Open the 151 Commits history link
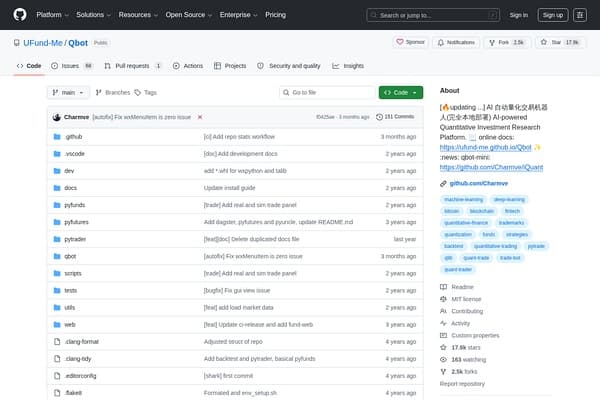 tap(395, 117)
